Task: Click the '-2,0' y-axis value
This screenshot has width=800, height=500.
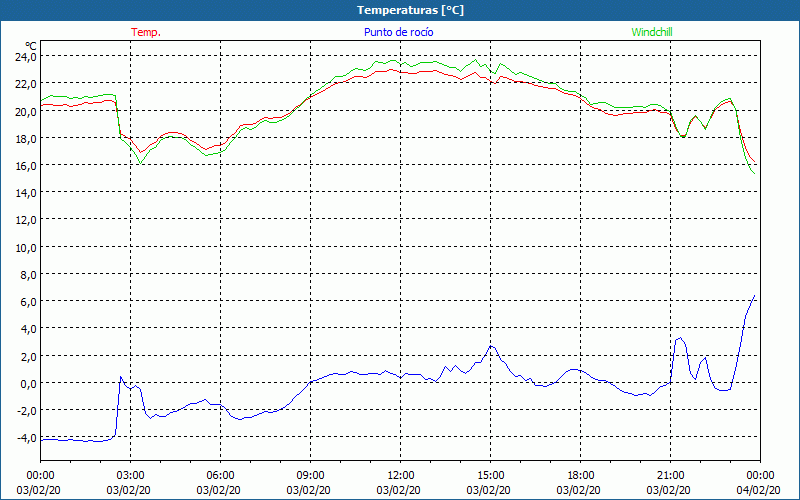Action: 26,411
